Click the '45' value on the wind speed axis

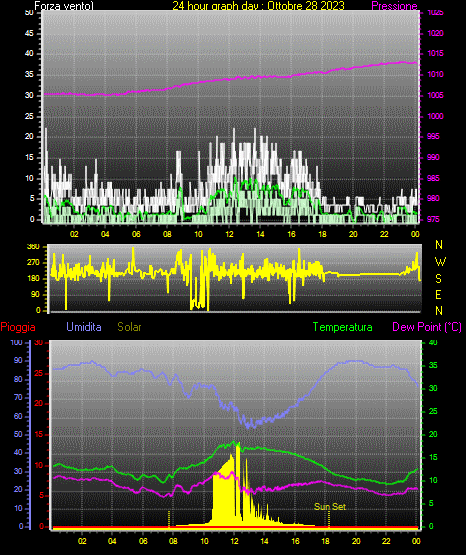(29, 33)
